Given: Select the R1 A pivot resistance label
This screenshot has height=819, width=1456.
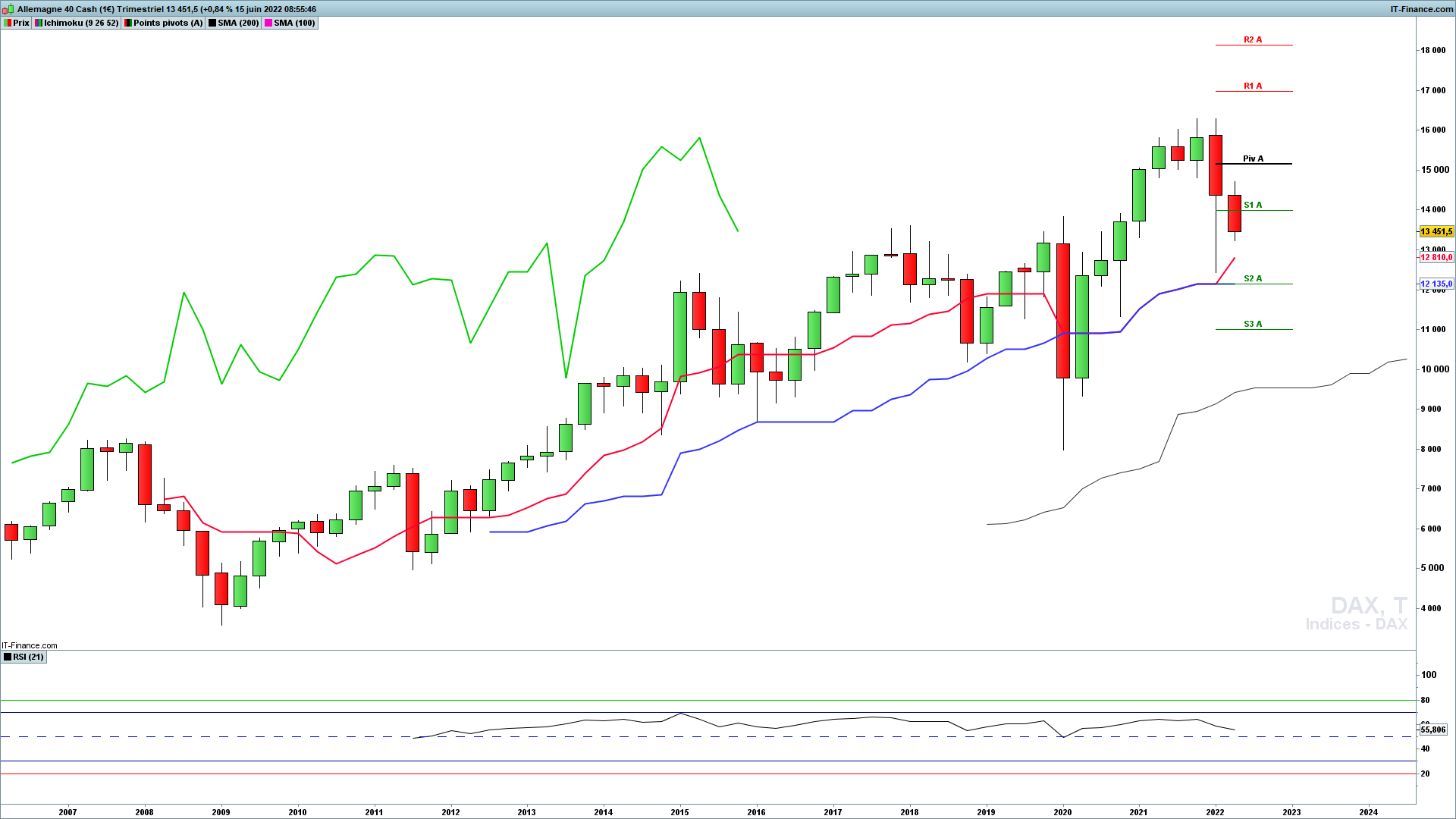Looking at the screenshot, I should click(1253, 86).
